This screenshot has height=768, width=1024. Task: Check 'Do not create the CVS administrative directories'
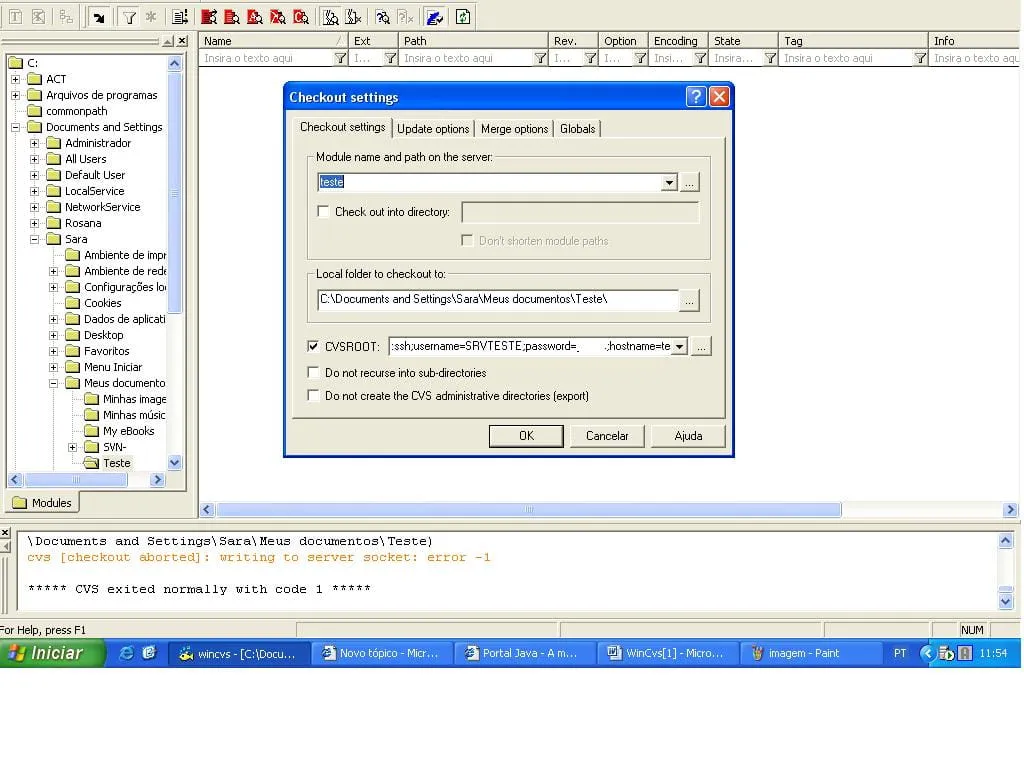pos(313,395)
